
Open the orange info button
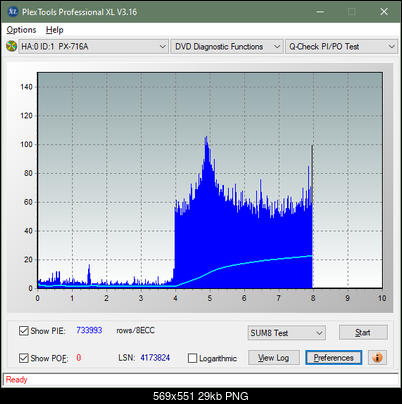point(377,358)
